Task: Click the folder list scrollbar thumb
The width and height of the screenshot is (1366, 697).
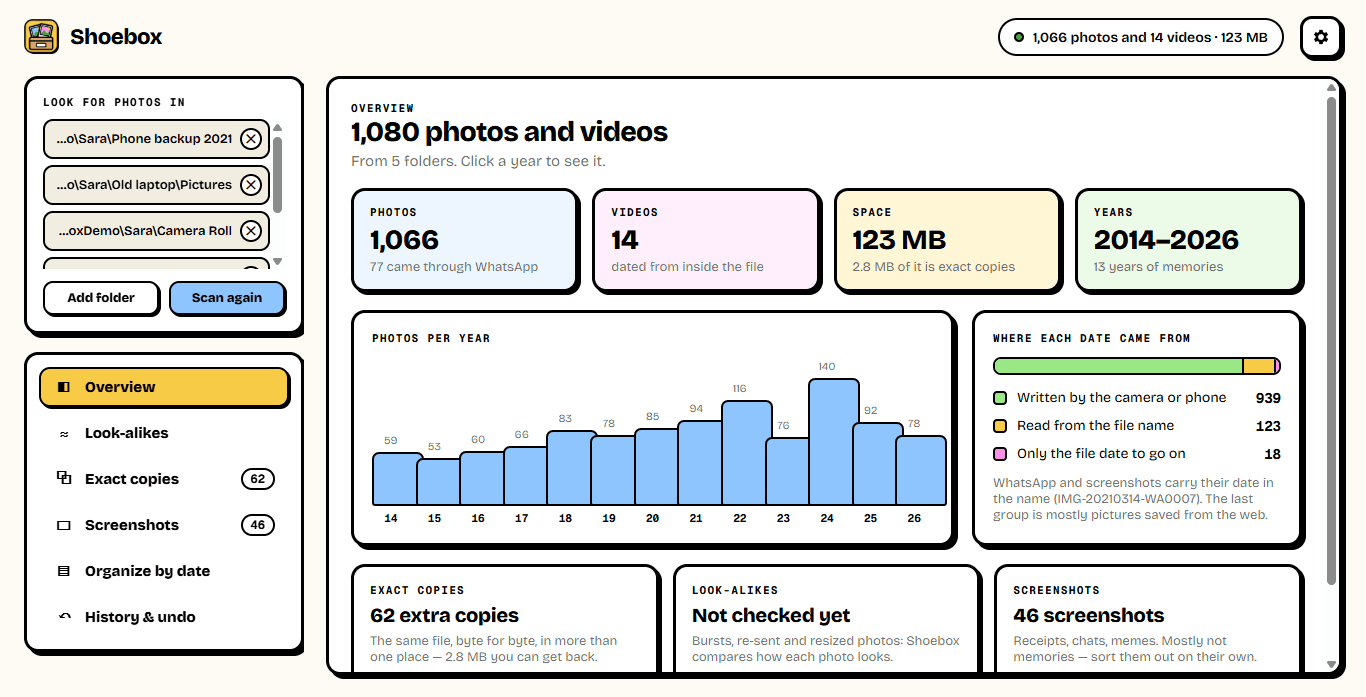Action: pos(277,174)
